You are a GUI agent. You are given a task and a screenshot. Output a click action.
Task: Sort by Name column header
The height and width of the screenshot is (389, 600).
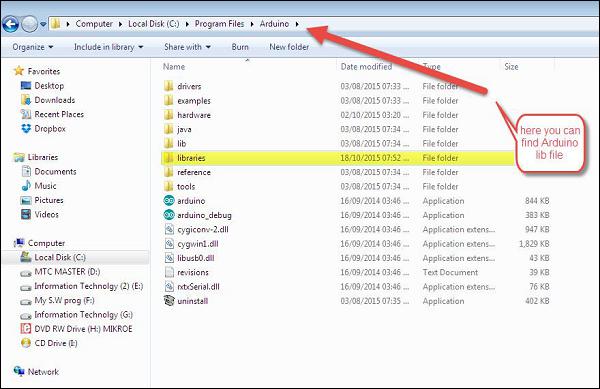pos(174,67)
